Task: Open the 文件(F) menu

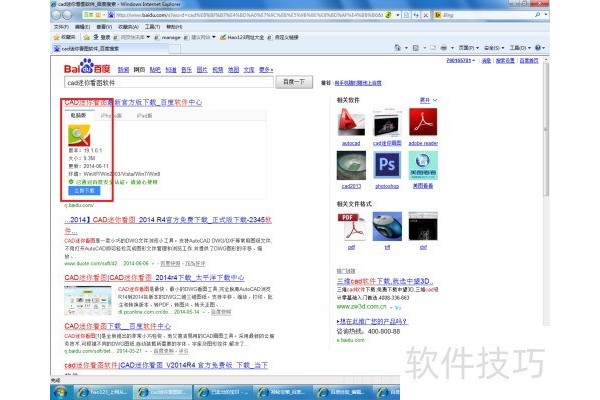Action: pyautogui.click(x=61, y=27)
